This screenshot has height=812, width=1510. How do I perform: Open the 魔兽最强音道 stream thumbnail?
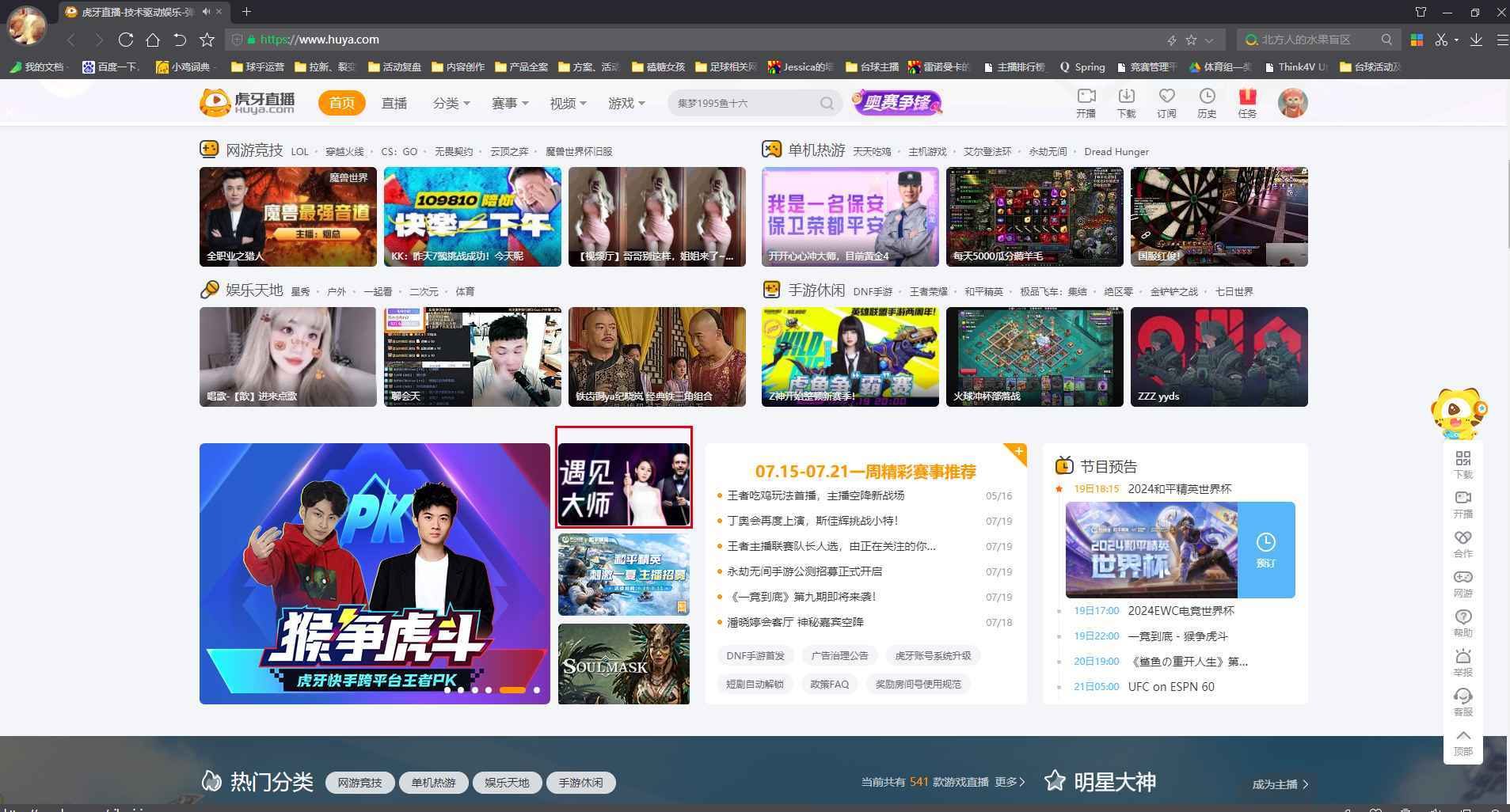288,217
